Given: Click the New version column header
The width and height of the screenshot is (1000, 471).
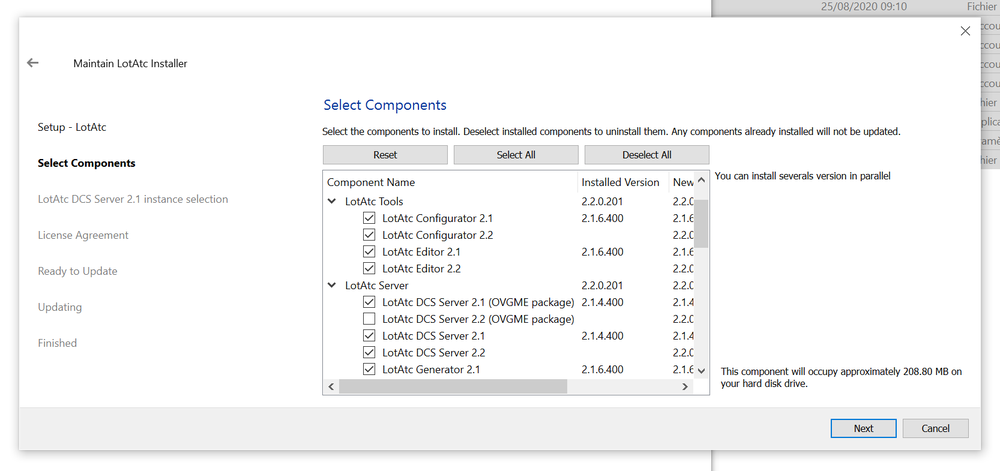Looking at the screenshot, I should coord(681,182).
